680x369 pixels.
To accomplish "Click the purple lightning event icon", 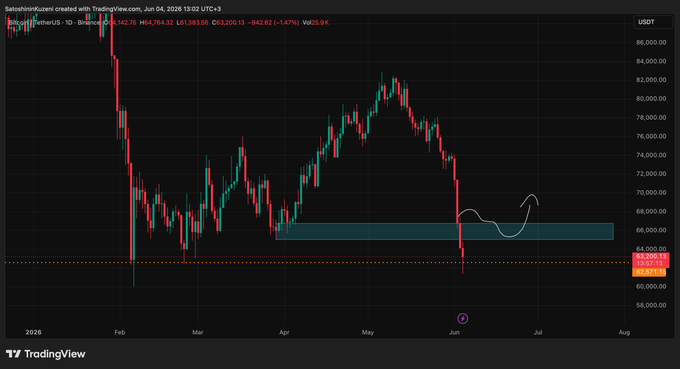I will (462, 319).
